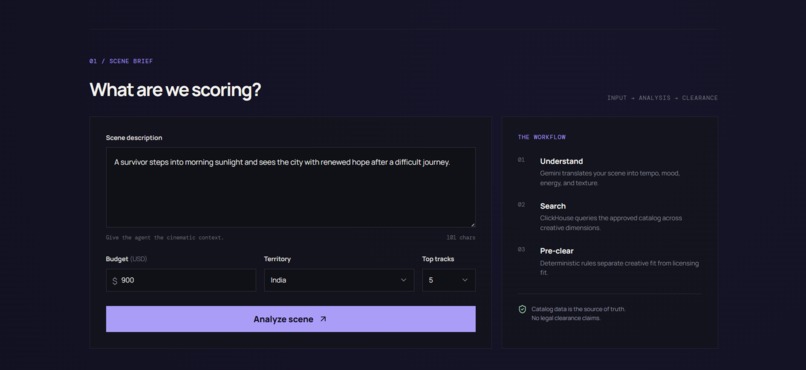The image size is (806, 370).
Task: Click 'INPUT → ANALYSIS → CLEARANCE' breadcrumb text
Action: click(x=663, y=98)
